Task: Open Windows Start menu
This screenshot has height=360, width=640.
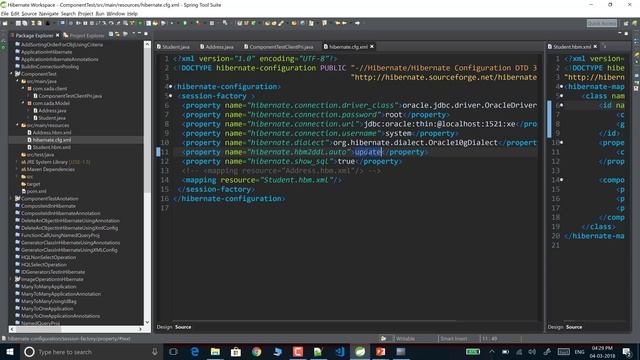Action: (x=9, y=352)
